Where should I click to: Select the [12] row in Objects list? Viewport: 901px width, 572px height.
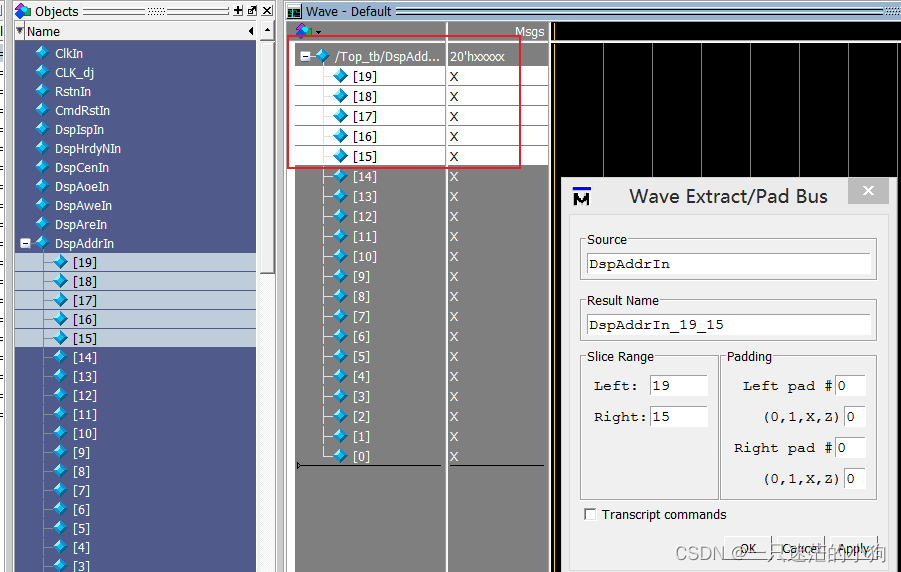click(x=136, y=395)
